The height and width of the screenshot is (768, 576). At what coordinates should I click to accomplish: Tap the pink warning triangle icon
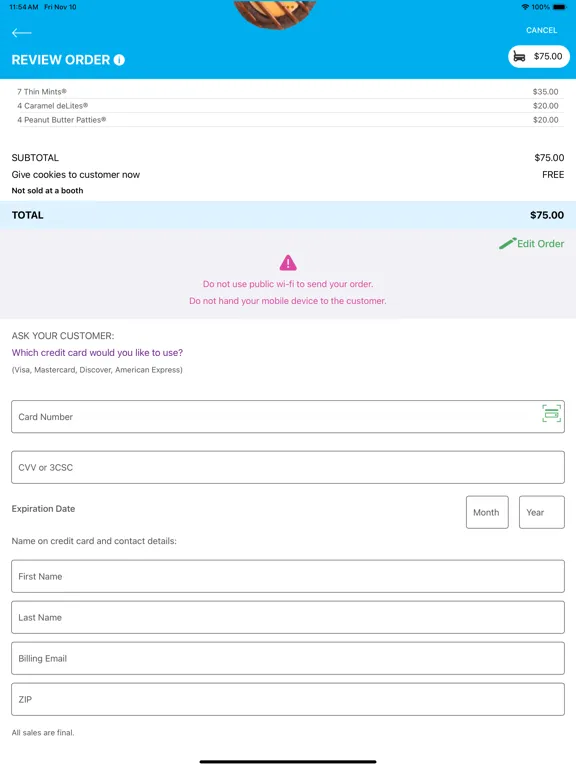coord(288,263)
